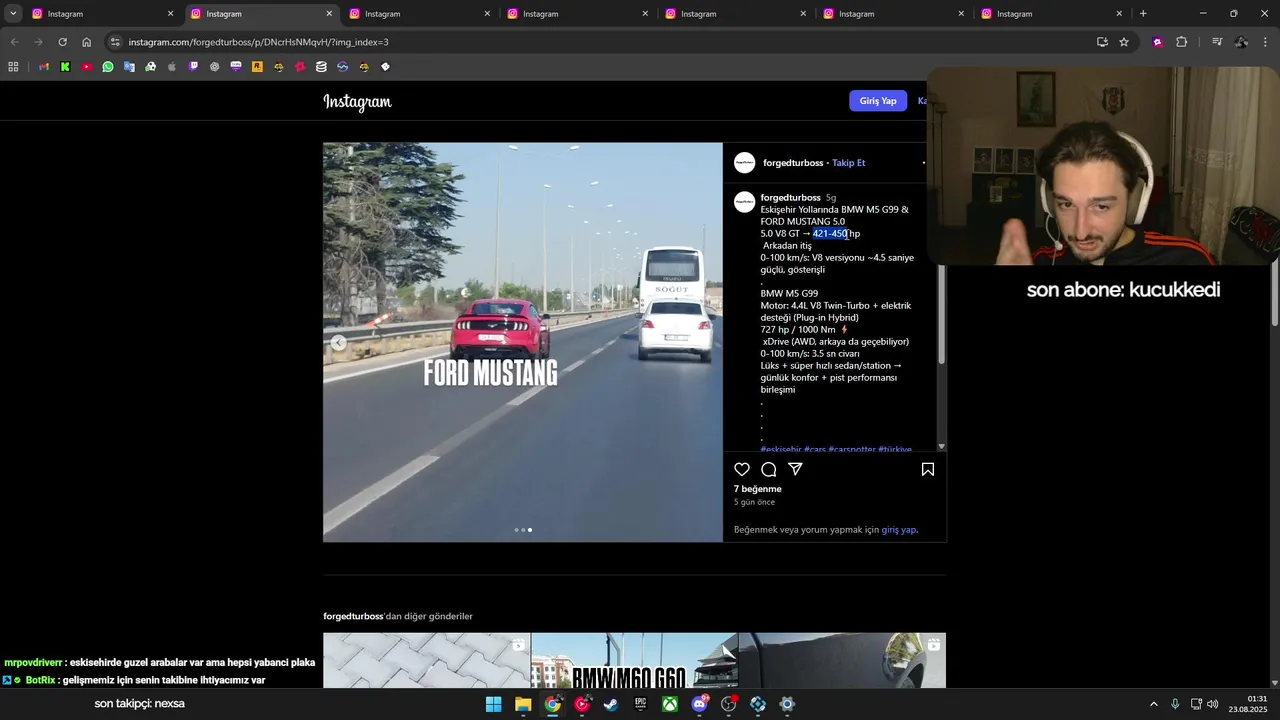This screenshot has height=720, width=1280.
Task: Open Apple bookmark
Action: [x=172, y=67]
